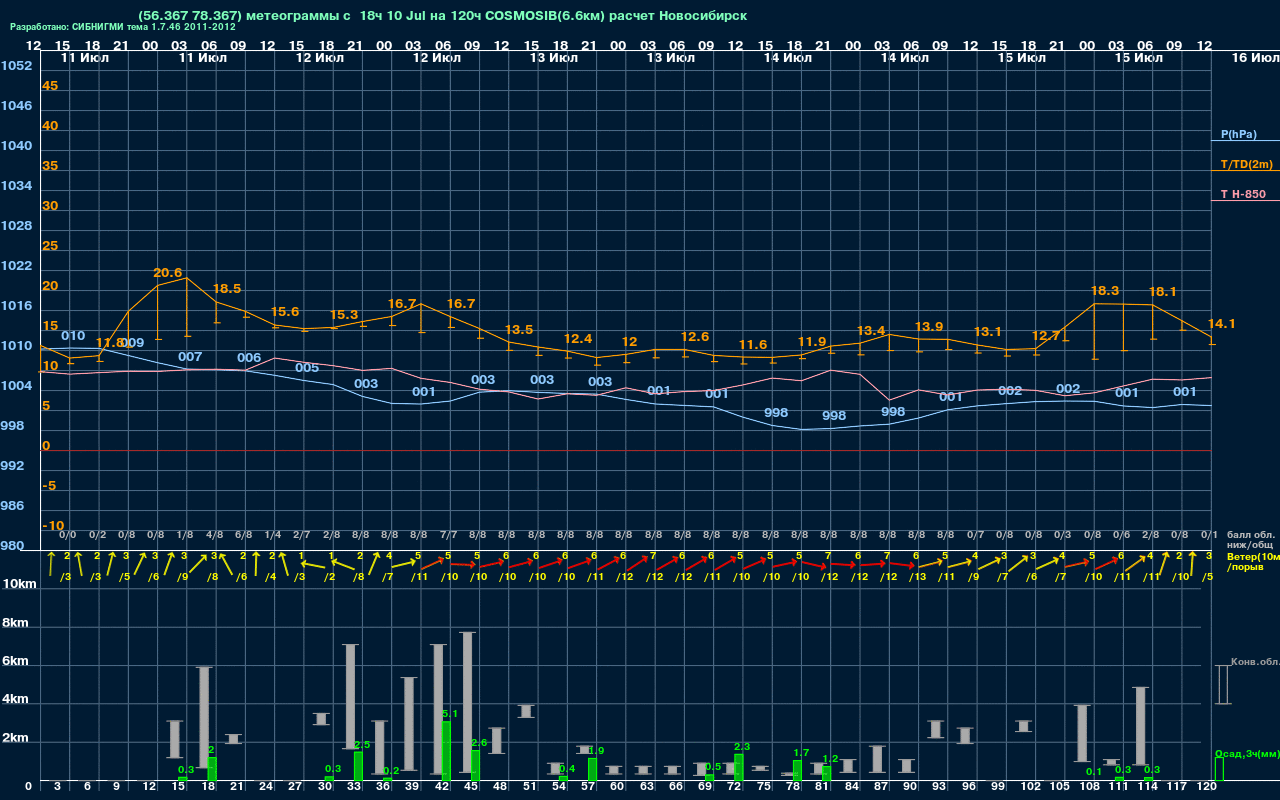
Task: Click the 1052 pressure axis label
Action: pos(16,66)
